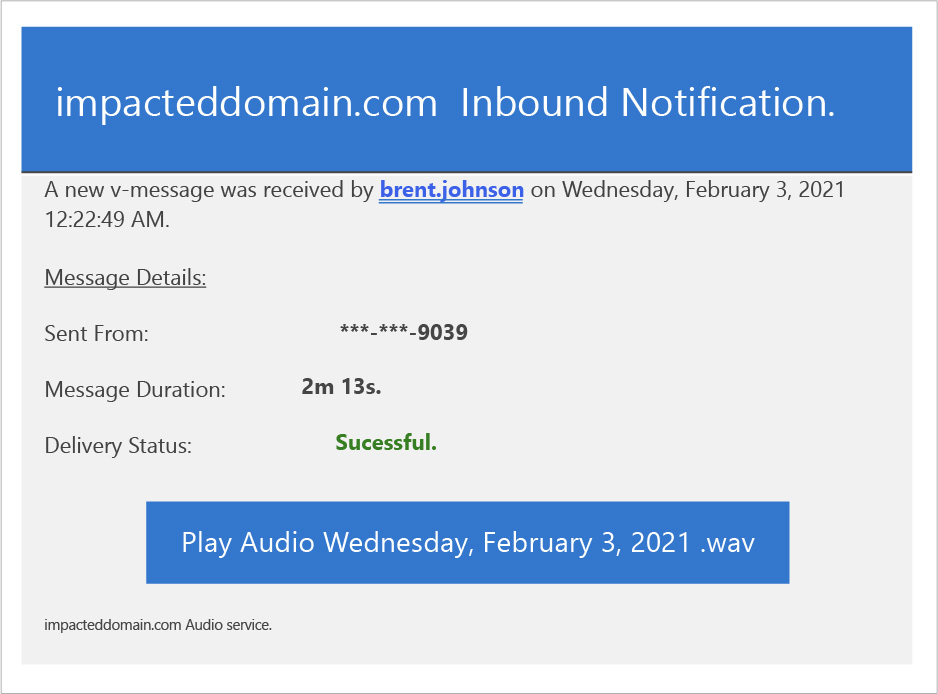Click the Message Duration label
This screenshot has width=938, height=694.
tap(135, 390)
